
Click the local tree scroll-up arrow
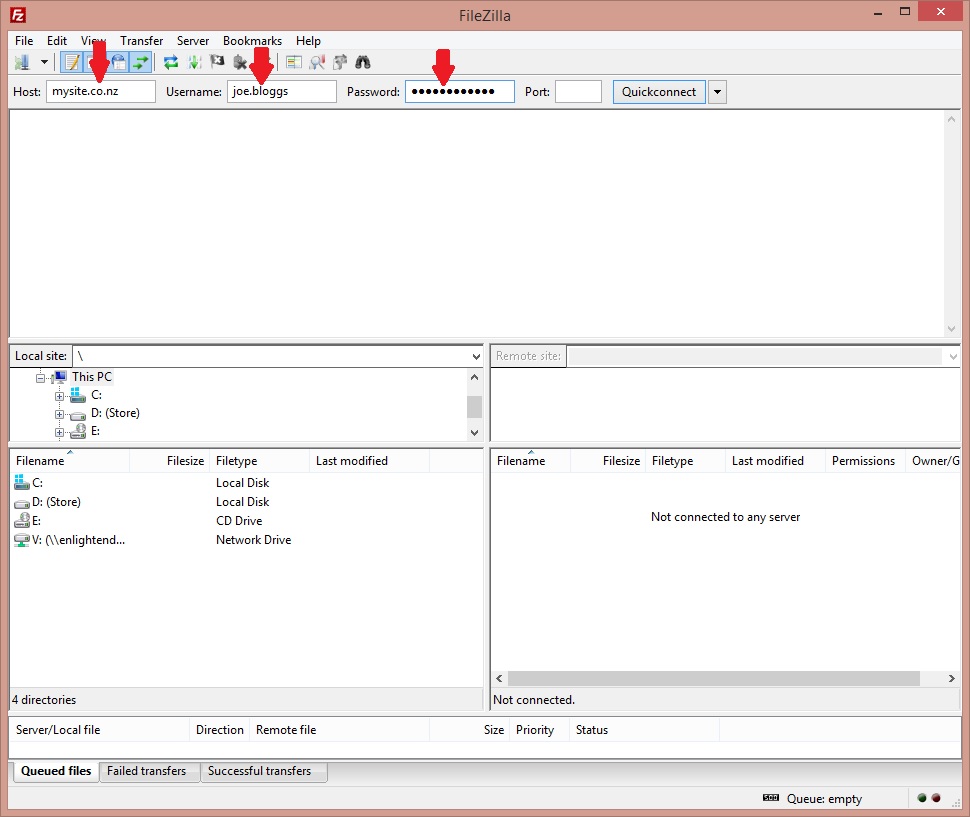pyautogui.click(x=474, y=377)
